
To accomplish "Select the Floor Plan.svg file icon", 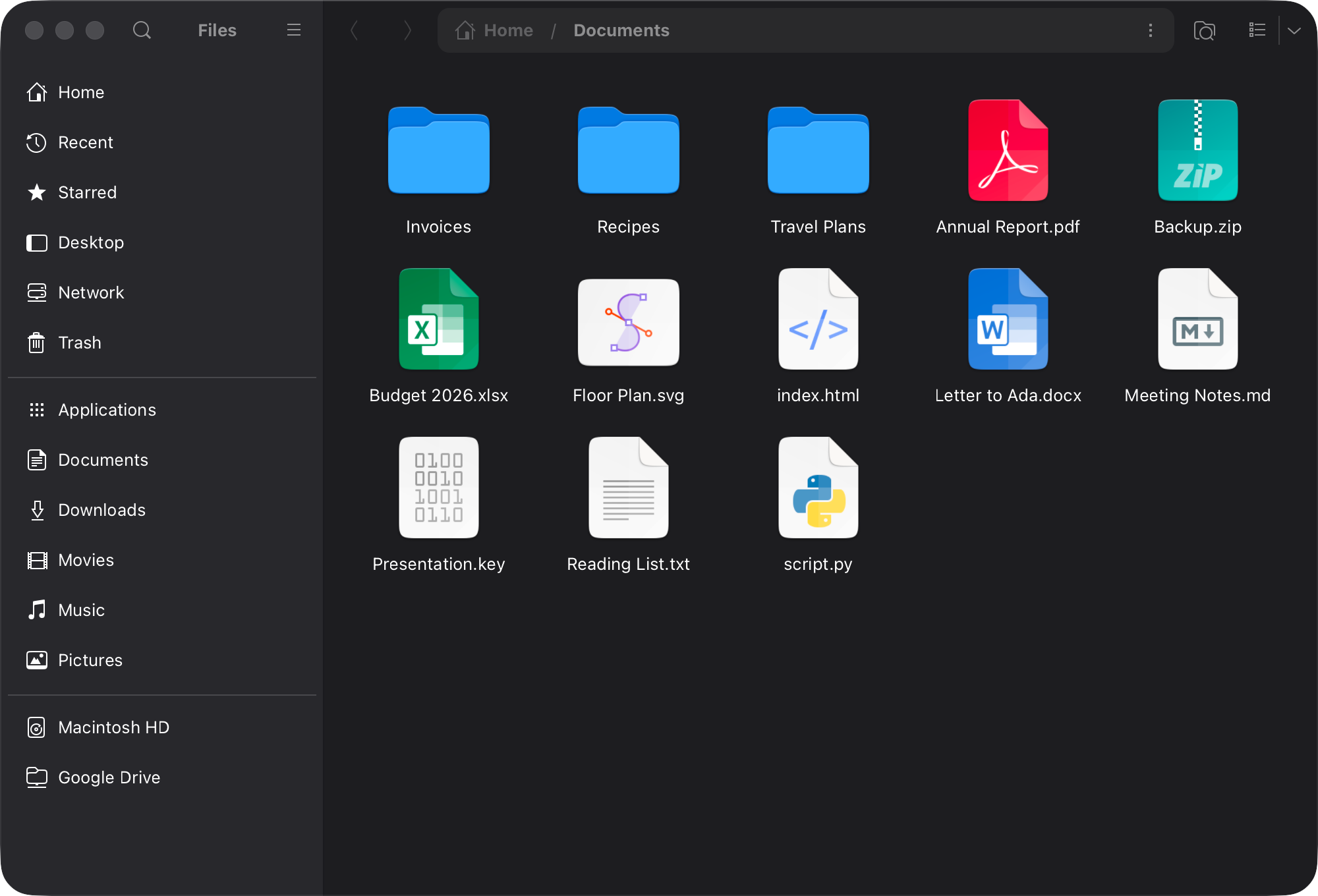I will (629, 322).
